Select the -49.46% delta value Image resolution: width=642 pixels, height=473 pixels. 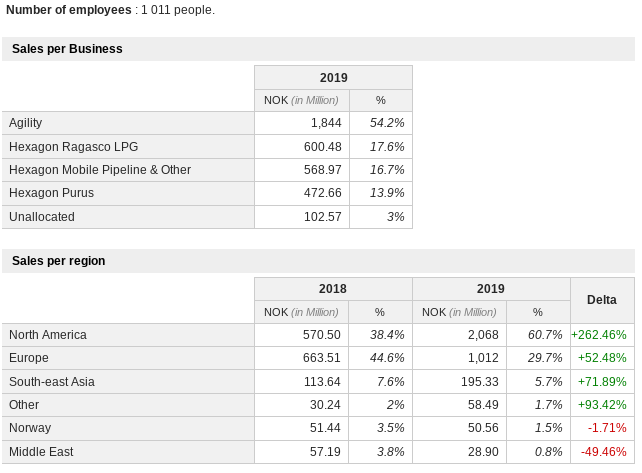602,452
